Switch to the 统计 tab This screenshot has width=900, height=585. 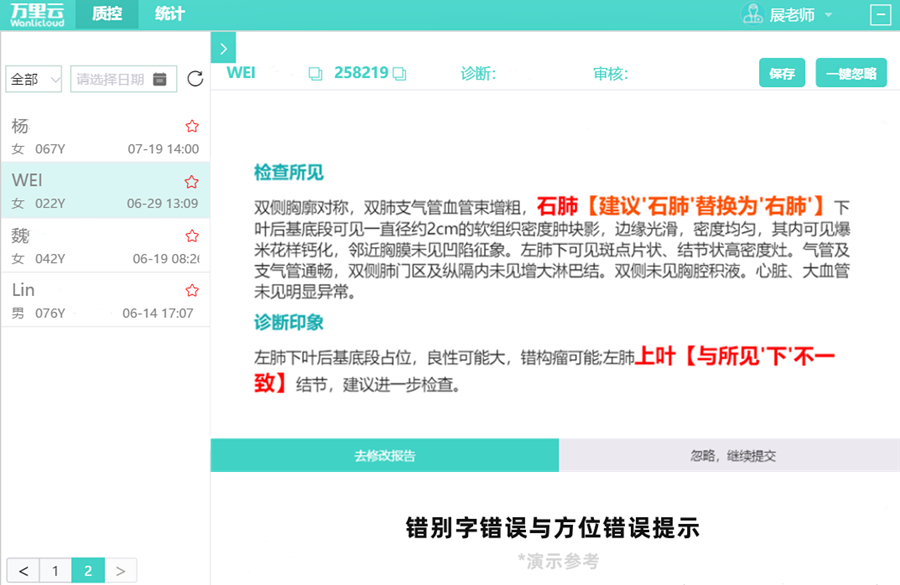coord(169,14)
